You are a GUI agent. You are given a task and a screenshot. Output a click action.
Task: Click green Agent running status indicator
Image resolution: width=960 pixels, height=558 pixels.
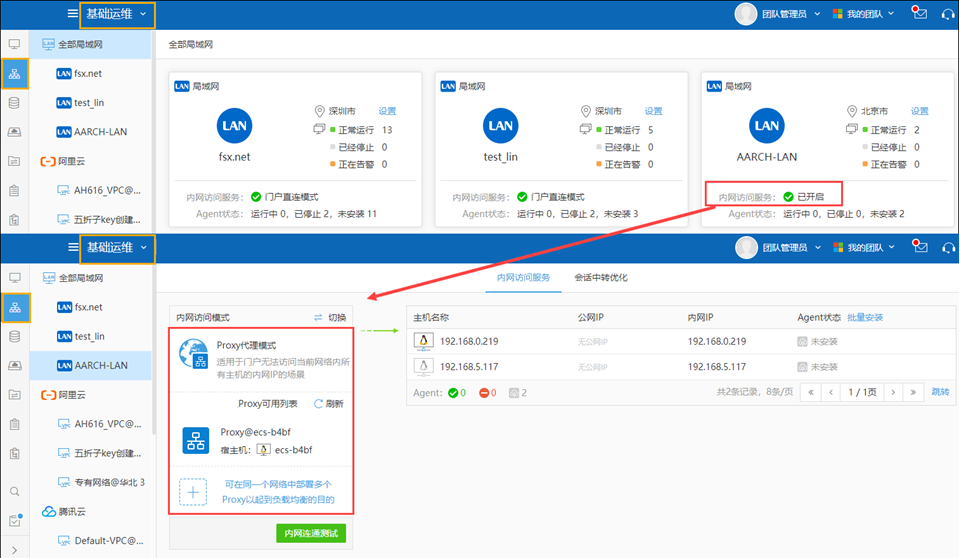452,393
